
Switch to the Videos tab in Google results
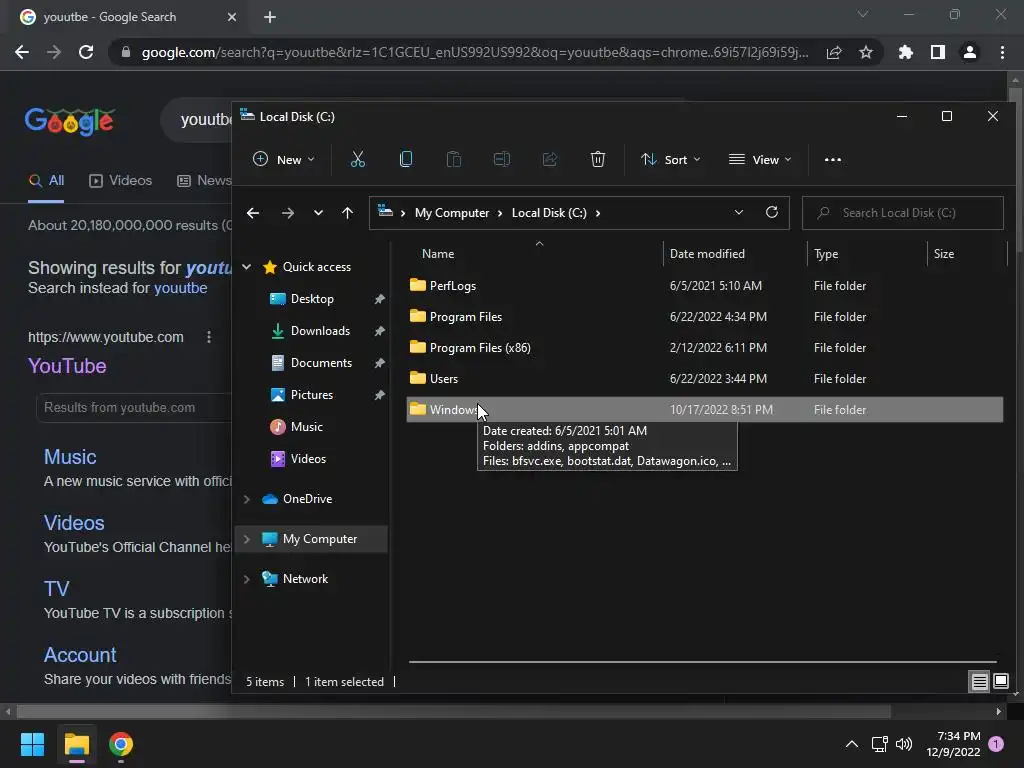pos(121,181)
